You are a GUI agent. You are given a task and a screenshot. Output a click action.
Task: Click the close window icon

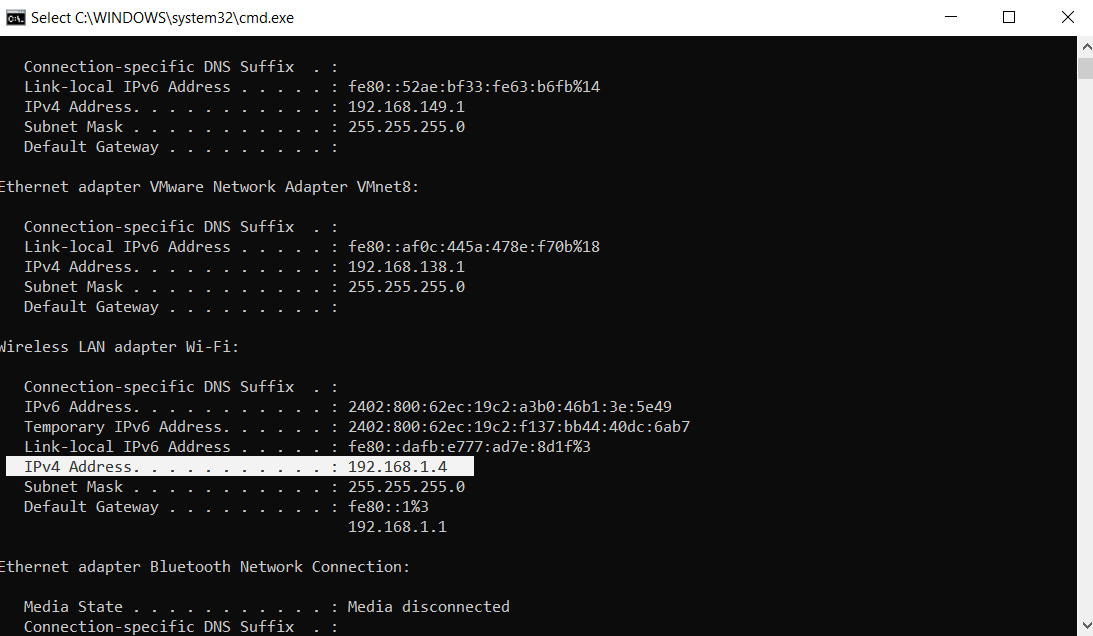tap(1067, 17)
